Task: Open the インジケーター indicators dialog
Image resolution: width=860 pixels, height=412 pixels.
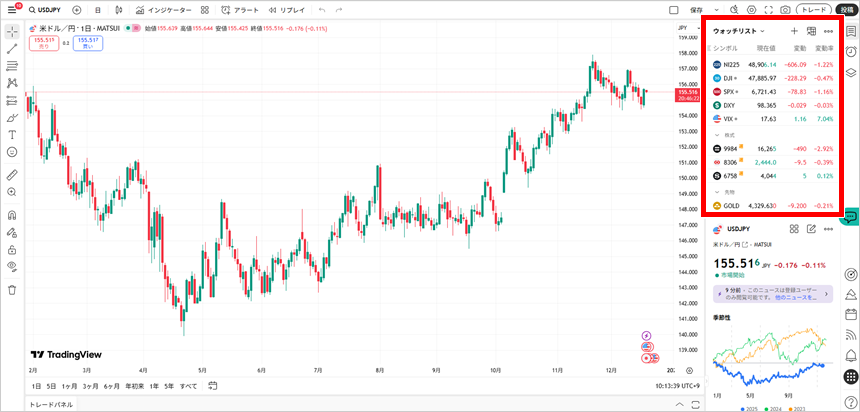Action: [x=164, y=9]
